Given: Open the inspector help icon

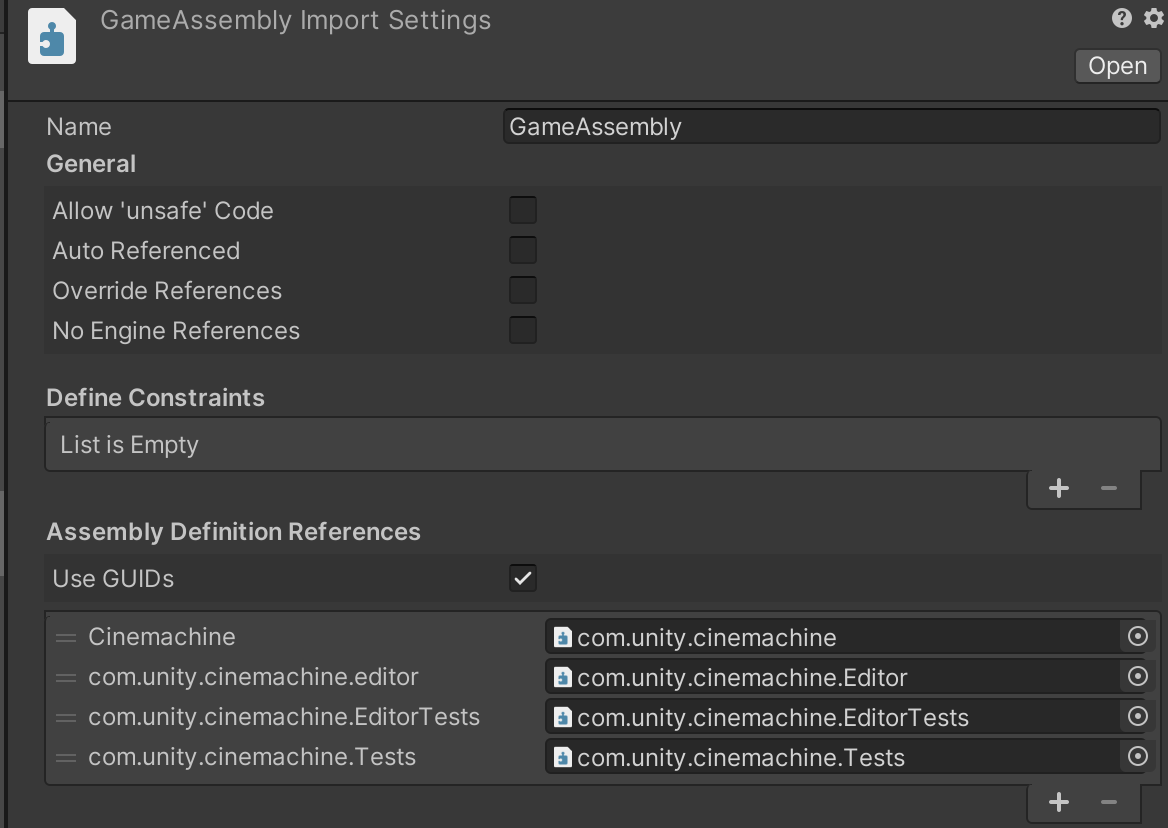Looking at the screenshot, I should point(1122,18).
